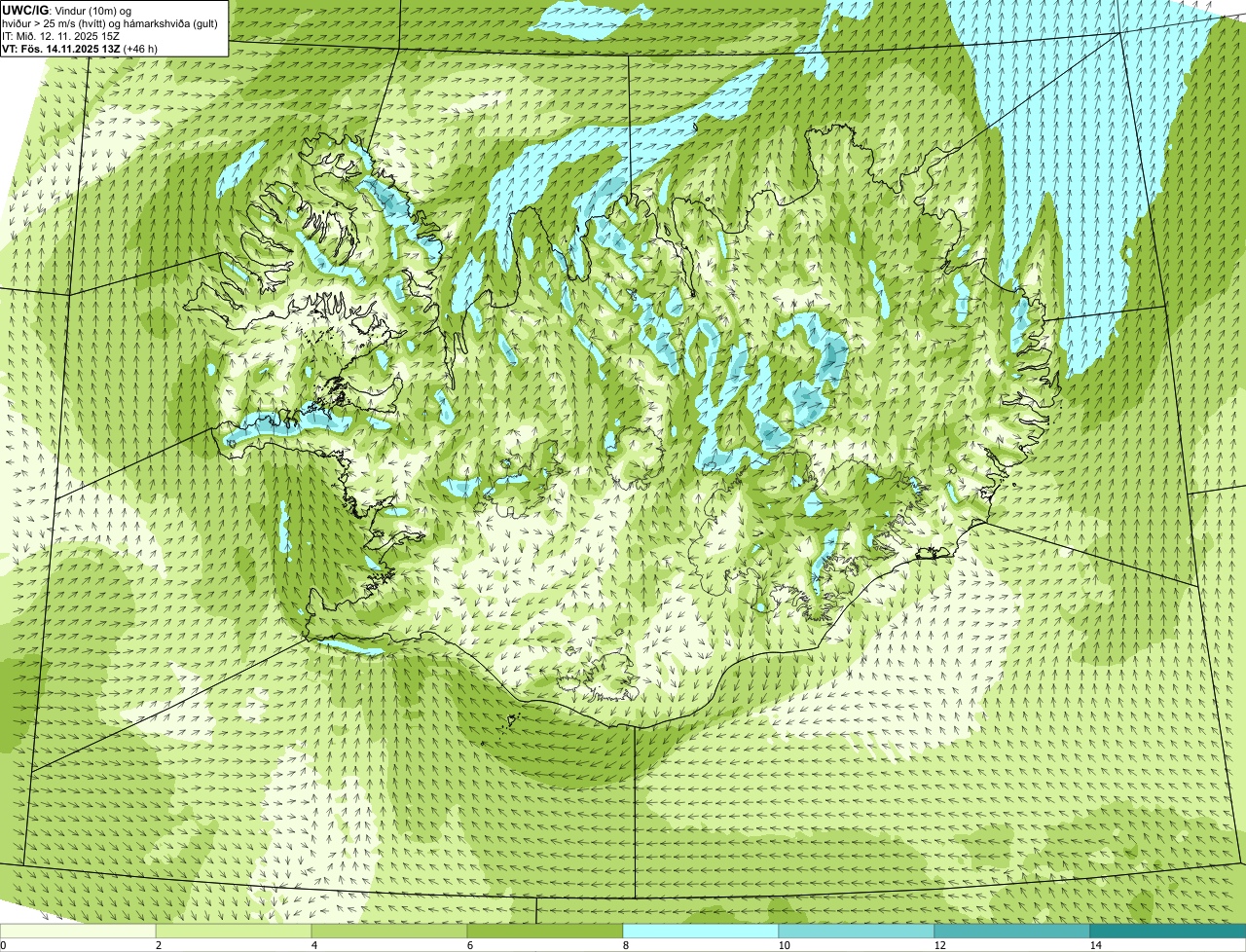
Task: Click the initial time 'IT: Mið. 12. 11. 2025 15Z'
Action: (61, 36)
